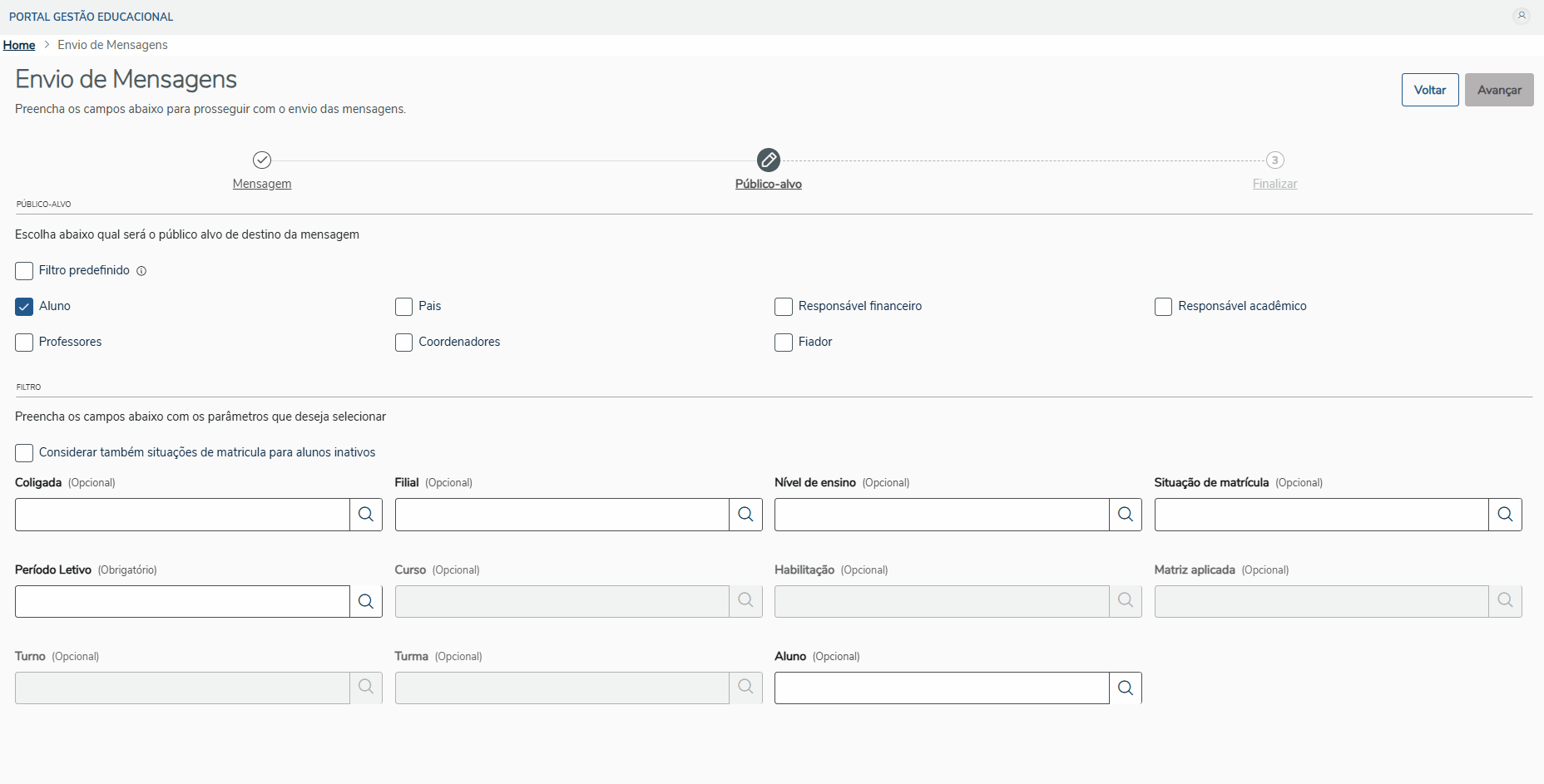The width and height of the screenshot is (1544, 784).
Task: Follow the Home breadcrumb link
Action: pos(19,45)
